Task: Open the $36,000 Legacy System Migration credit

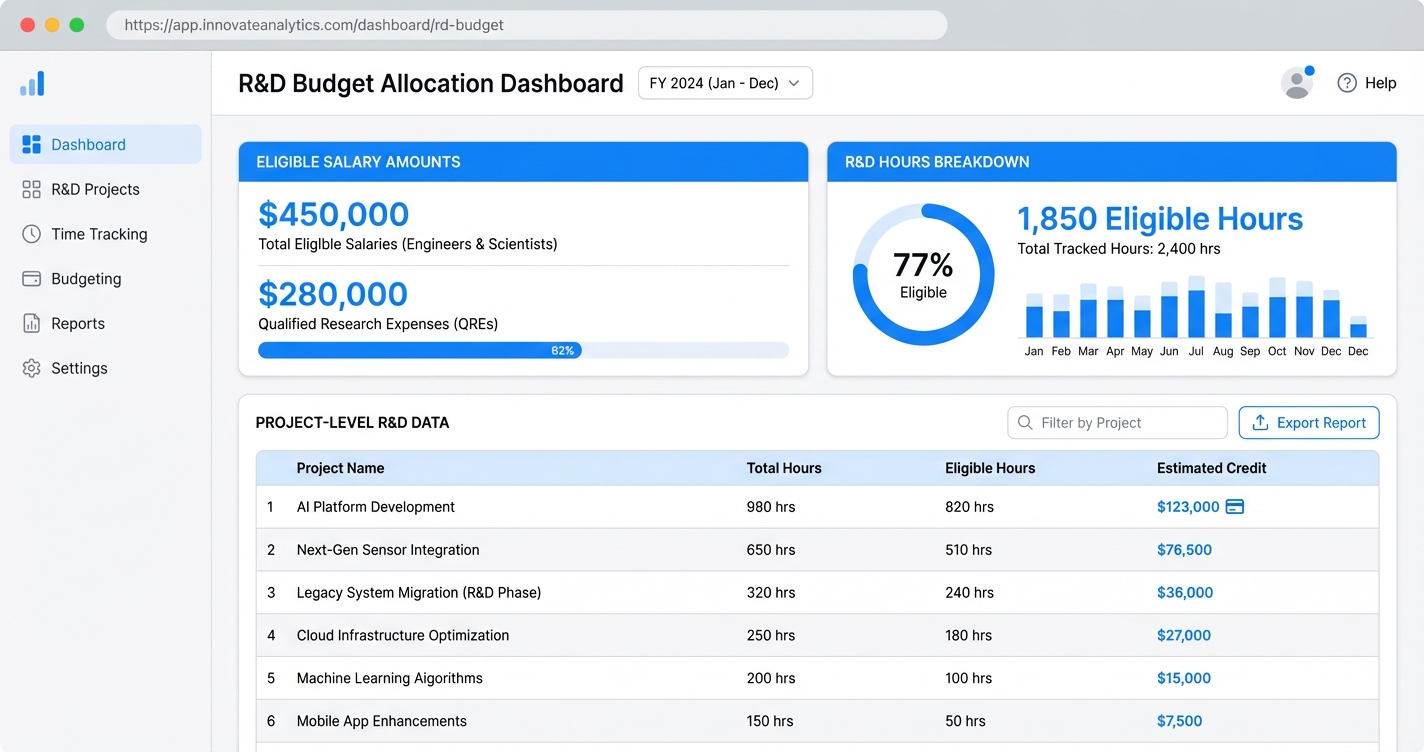Action: coord(1184,592)
